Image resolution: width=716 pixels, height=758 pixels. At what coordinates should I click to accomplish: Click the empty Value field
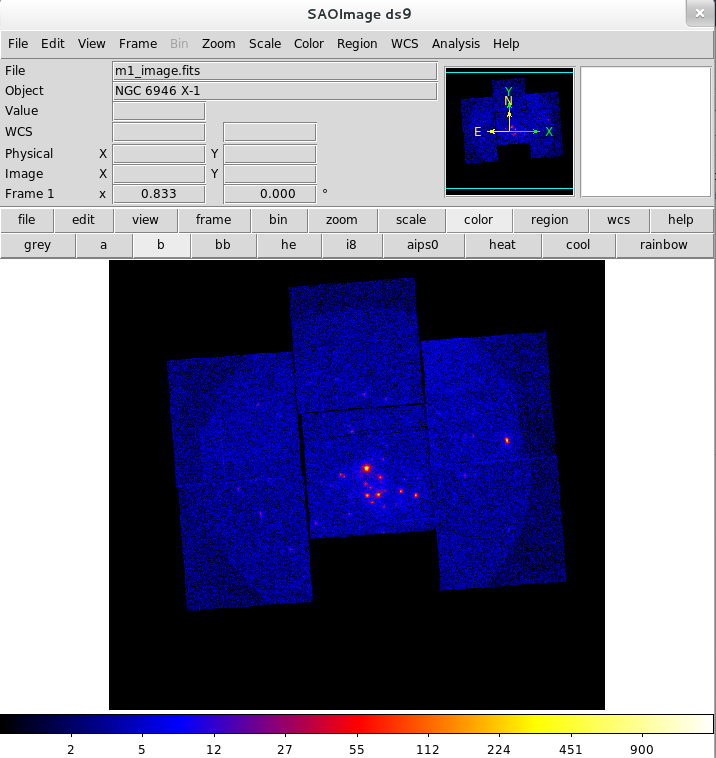click(159, 111)
